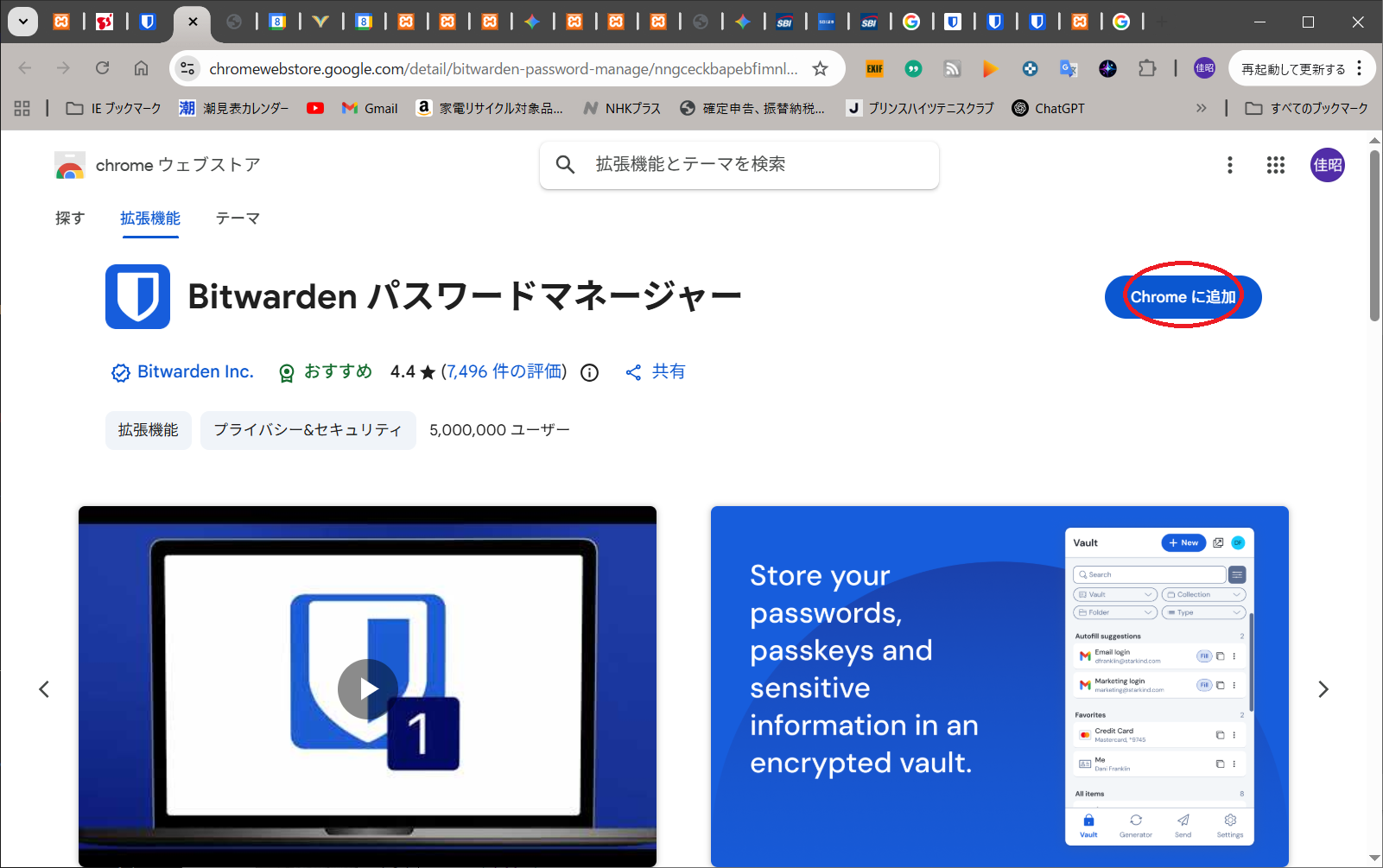Open the Google Translate extension icon
Viewport: 1383px width, 868px height.
click(x=1069, y=68)
